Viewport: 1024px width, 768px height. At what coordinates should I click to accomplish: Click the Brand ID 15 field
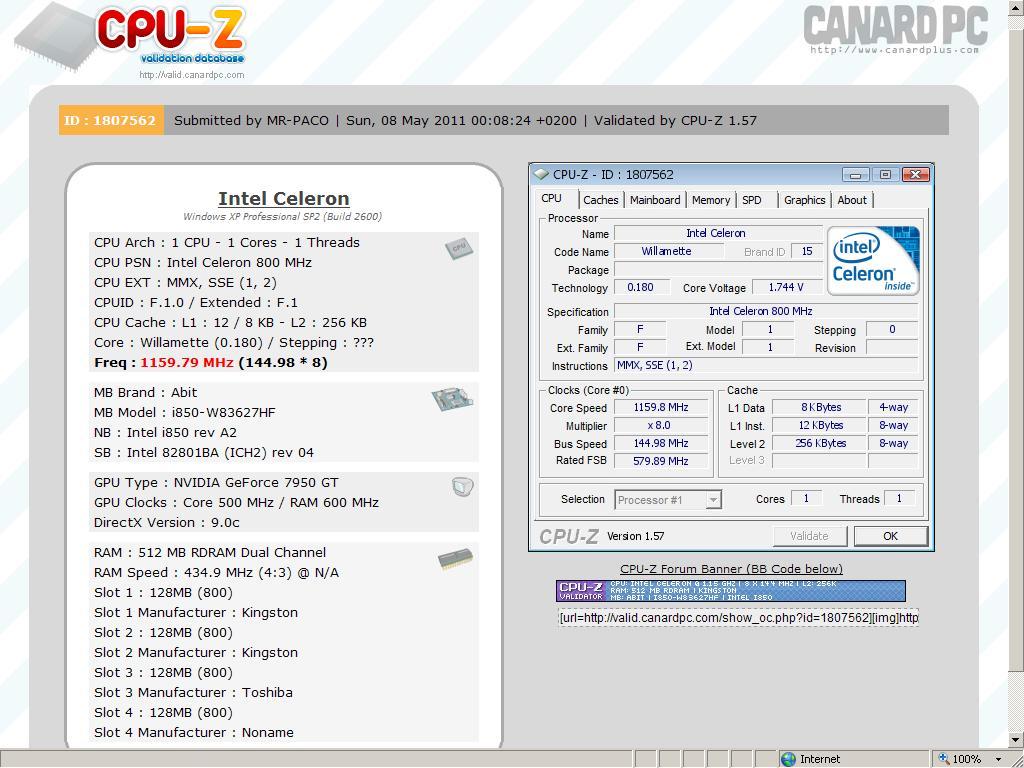pyautogui.click(x=807, y=251)
